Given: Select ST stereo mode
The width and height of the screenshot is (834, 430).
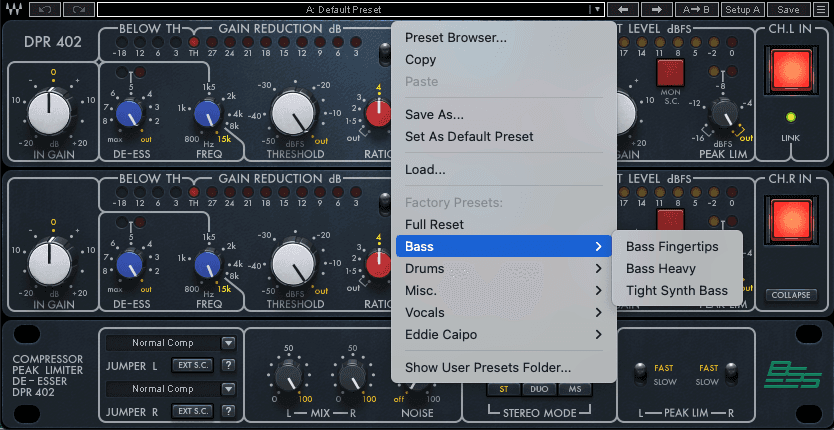Looking at the screenshot, I should click(503, 389).
